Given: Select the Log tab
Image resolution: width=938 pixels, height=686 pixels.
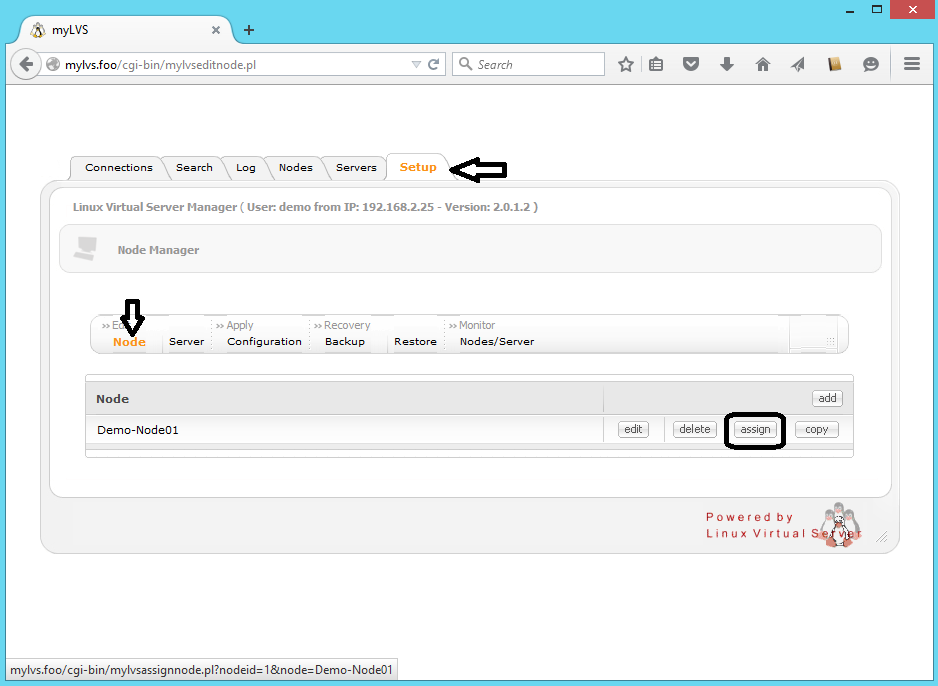Looking at the screenshot, I should 246,168.
